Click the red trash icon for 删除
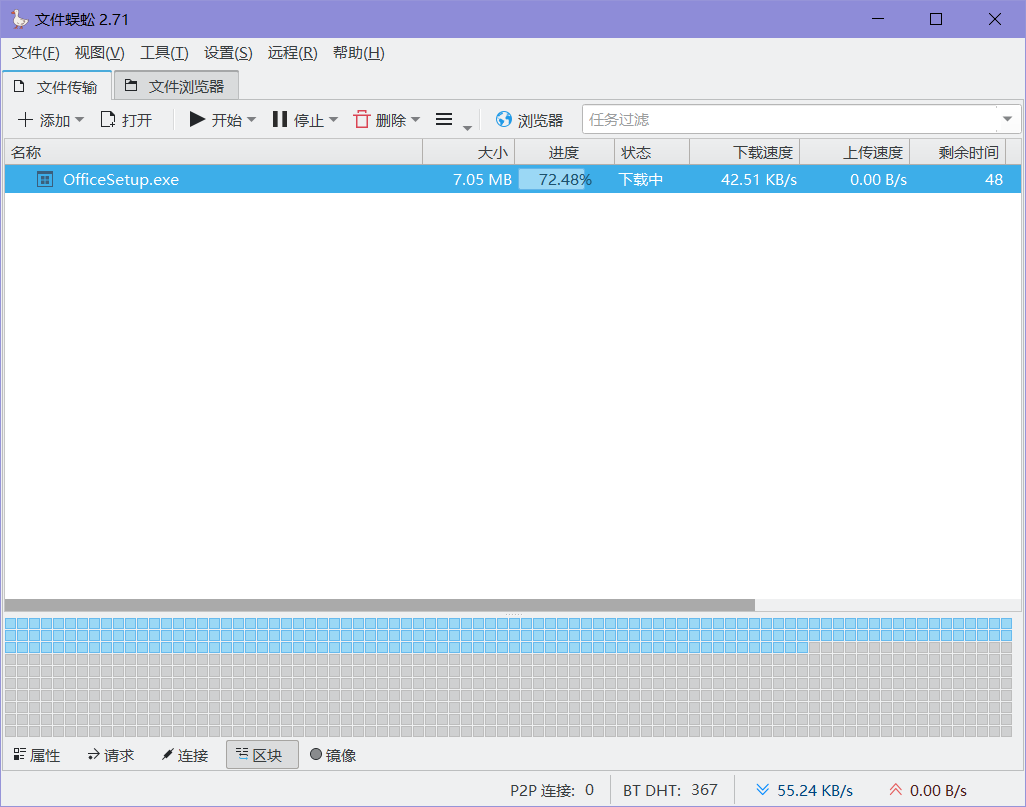1026x807 pixels. [x=362, y=119]
